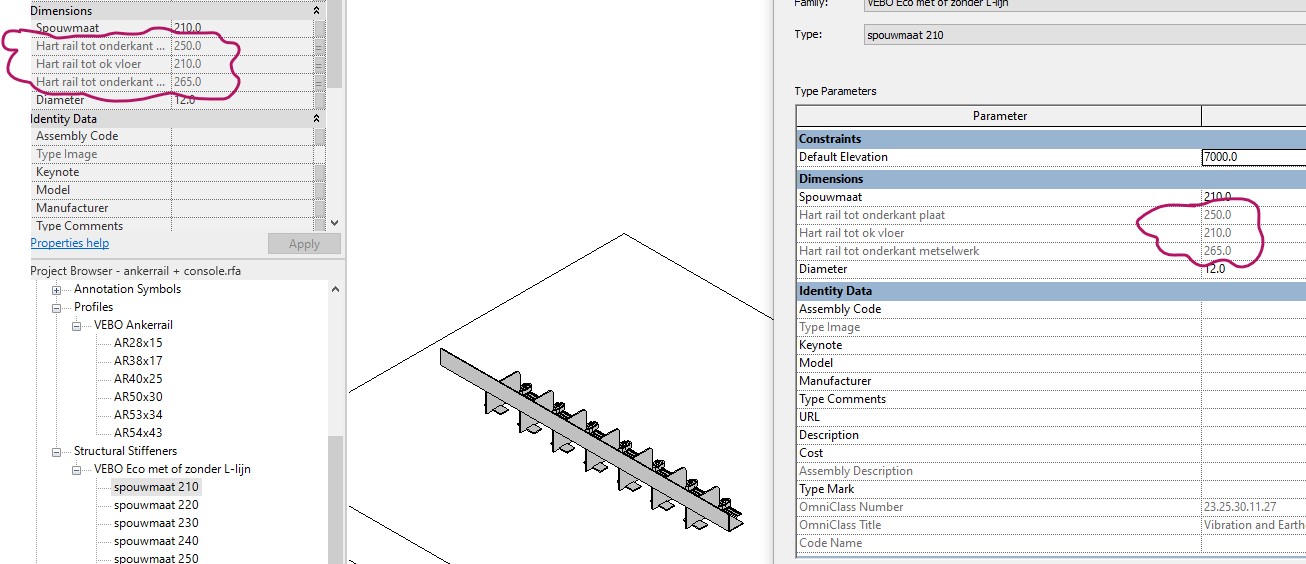The image size is (1306, 564).
Task: Expand the Annotation Symbols node
Action: 57,289
